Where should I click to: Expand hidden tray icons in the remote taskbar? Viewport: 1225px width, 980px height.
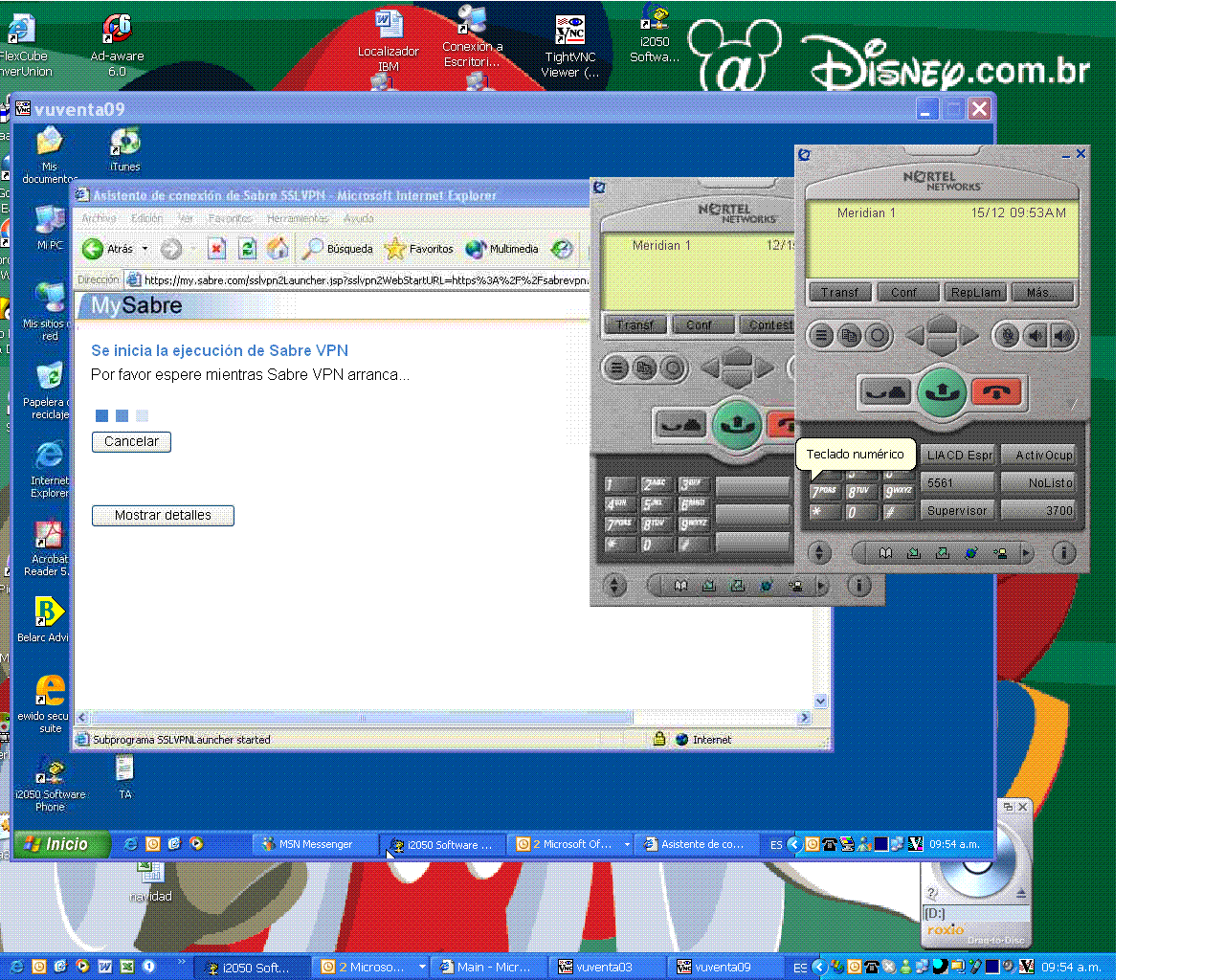pos(793,844)
